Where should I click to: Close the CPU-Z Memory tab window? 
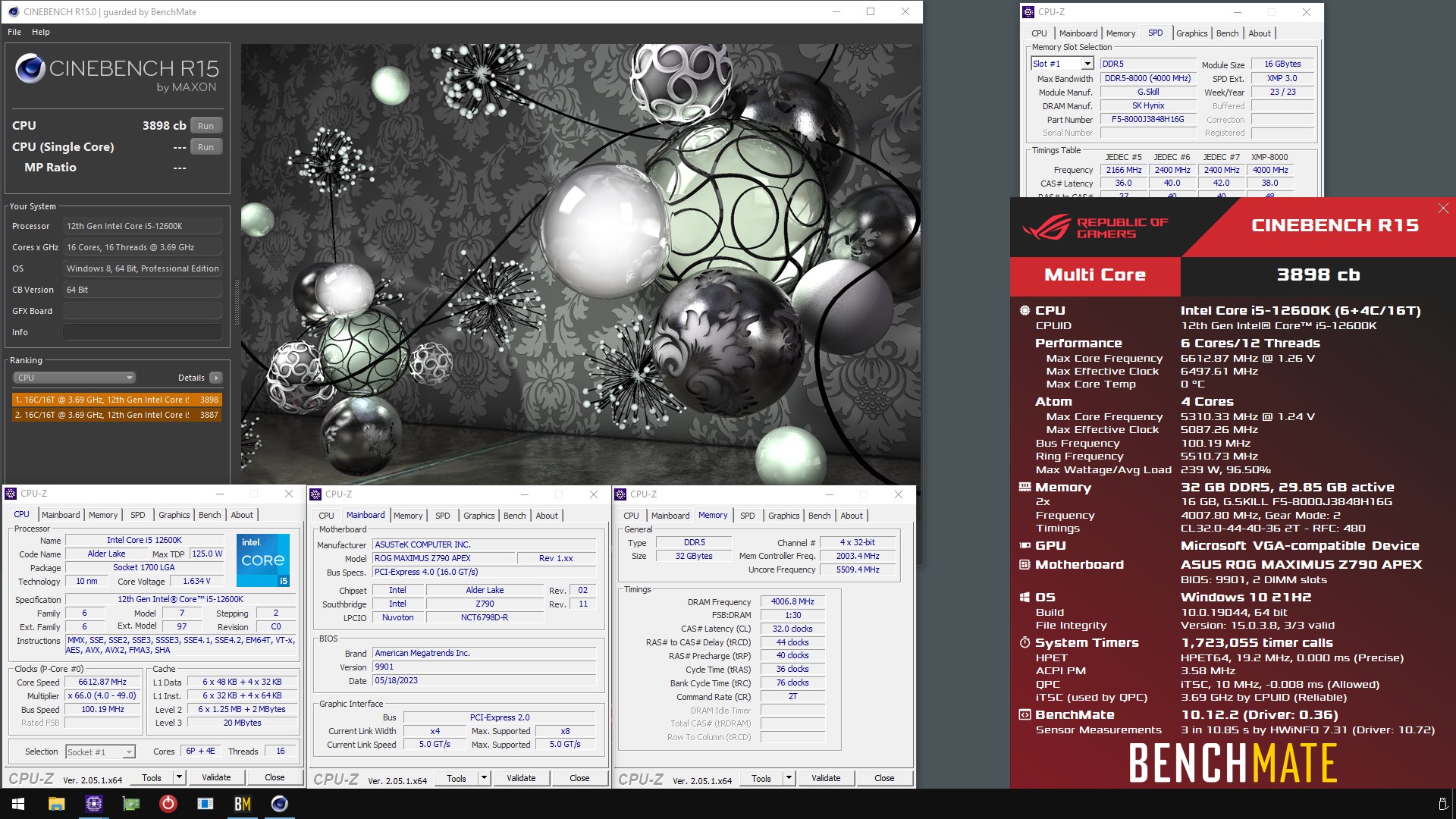898,494
